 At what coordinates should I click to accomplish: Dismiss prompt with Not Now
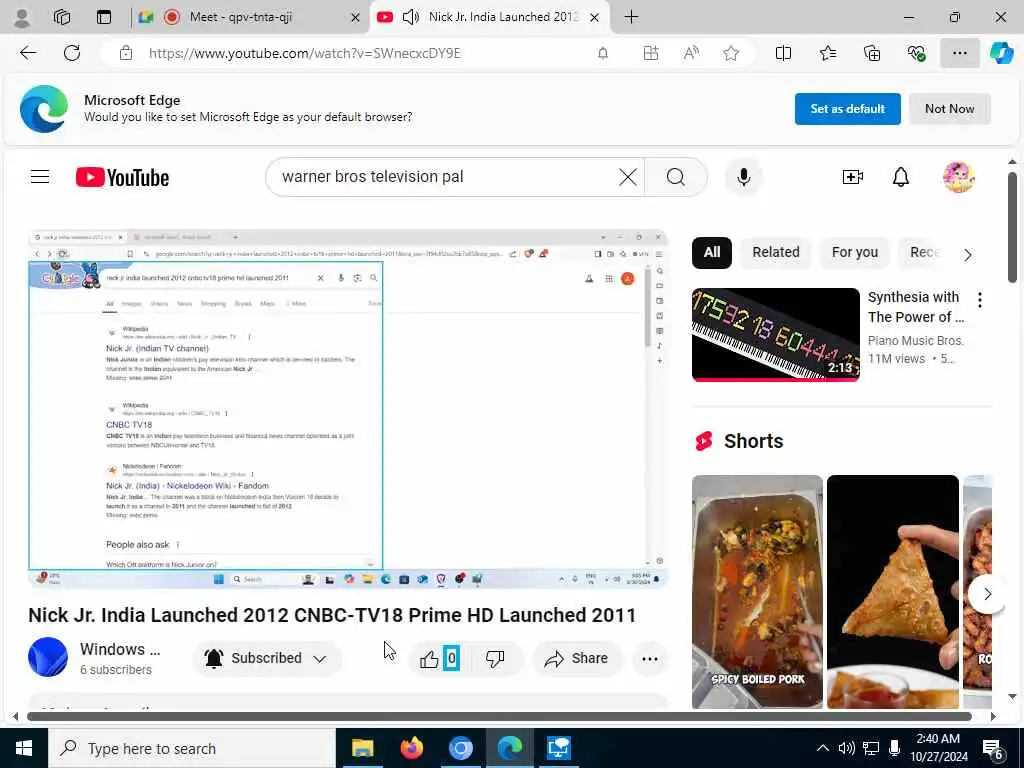tap(950, 109)
